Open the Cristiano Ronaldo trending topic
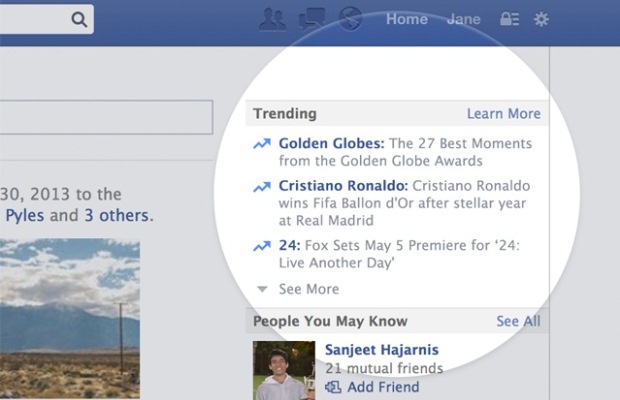 [x=343, y=186]
